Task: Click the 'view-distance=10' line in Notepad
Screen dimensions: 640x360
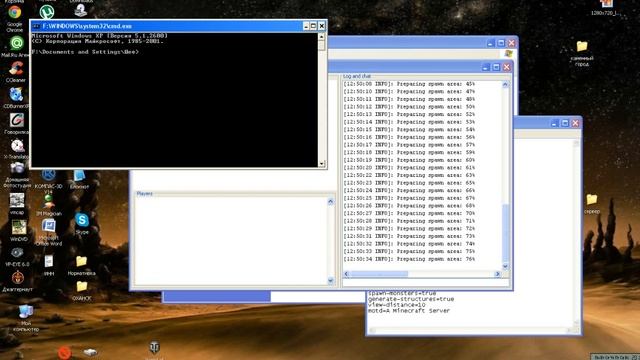Action: click(396, 304)
